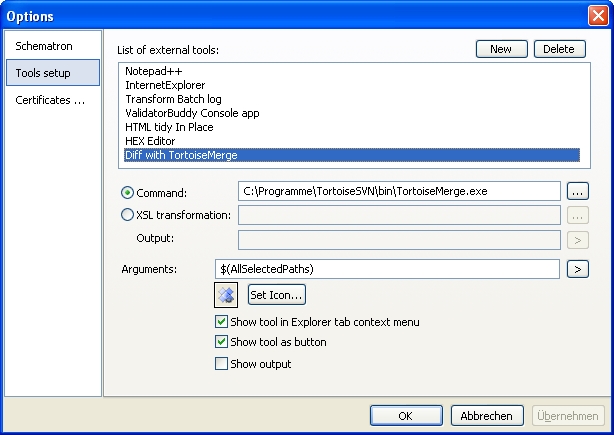Click into the Command path field
The image size is (614, 435).
coord(399,191)
